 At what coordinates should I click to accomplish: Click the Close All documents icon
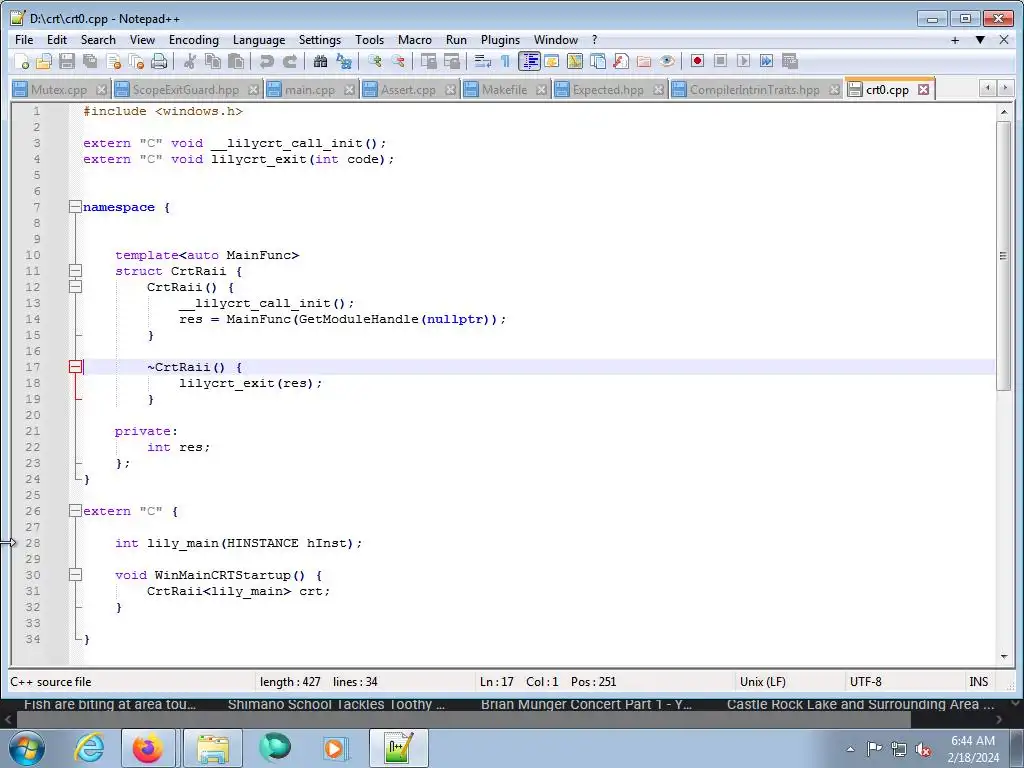point(136,61)
